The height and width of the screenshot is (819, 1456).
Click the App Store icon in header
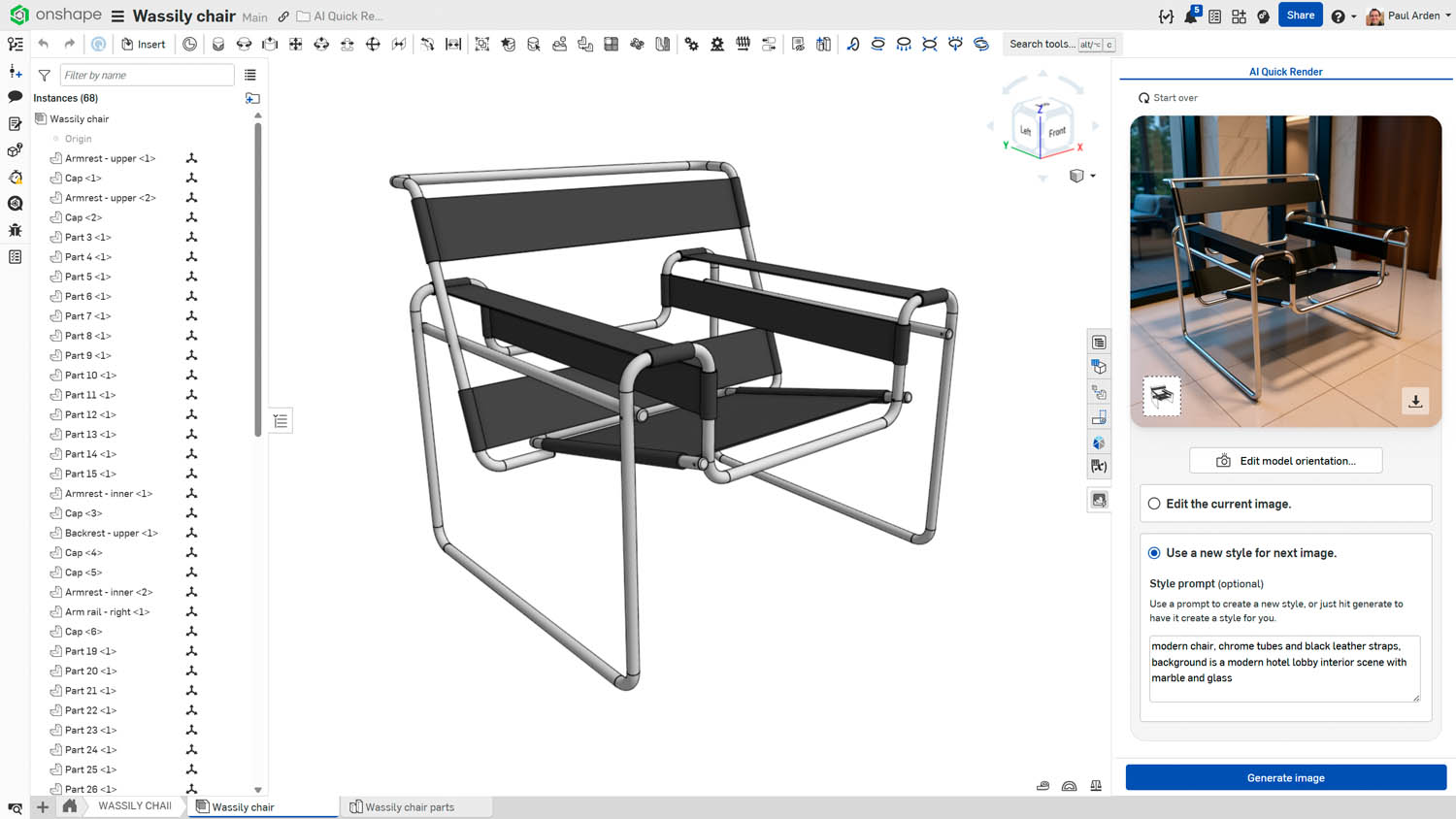point(1239,16)
